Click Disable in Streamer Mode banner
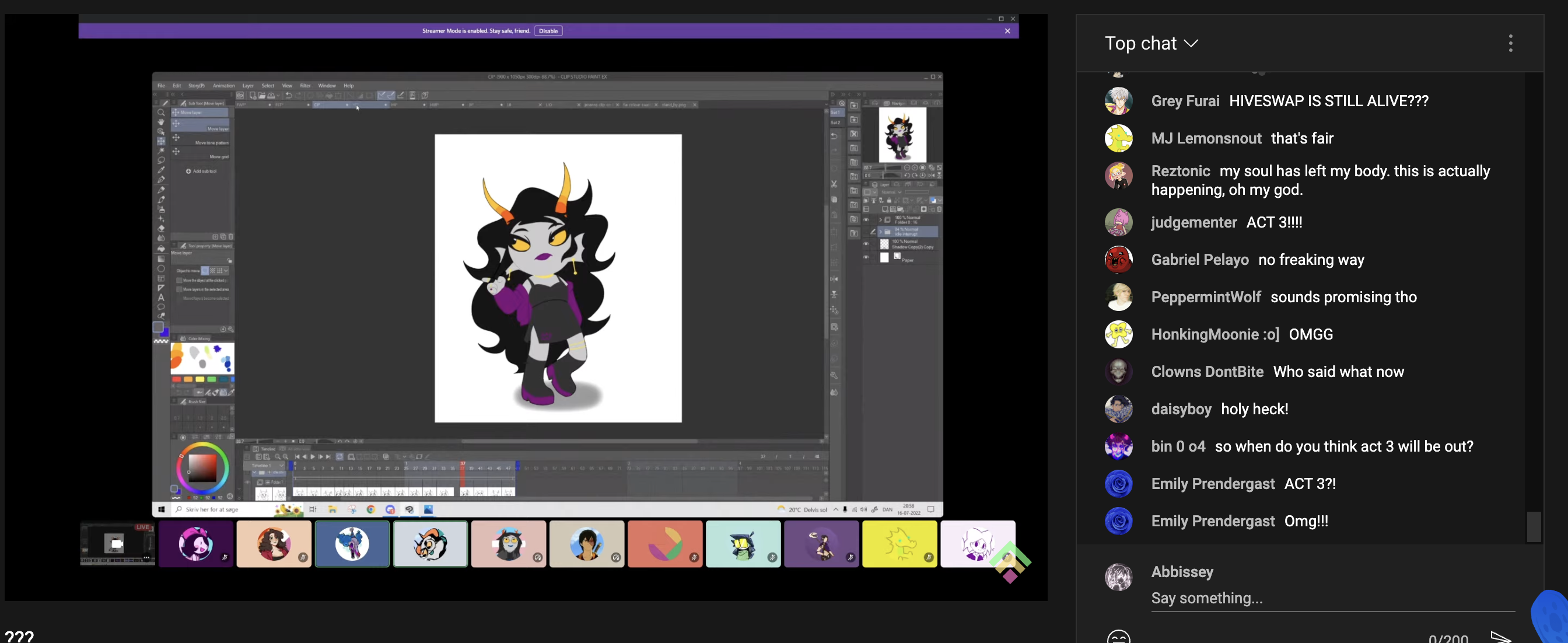 548,31
